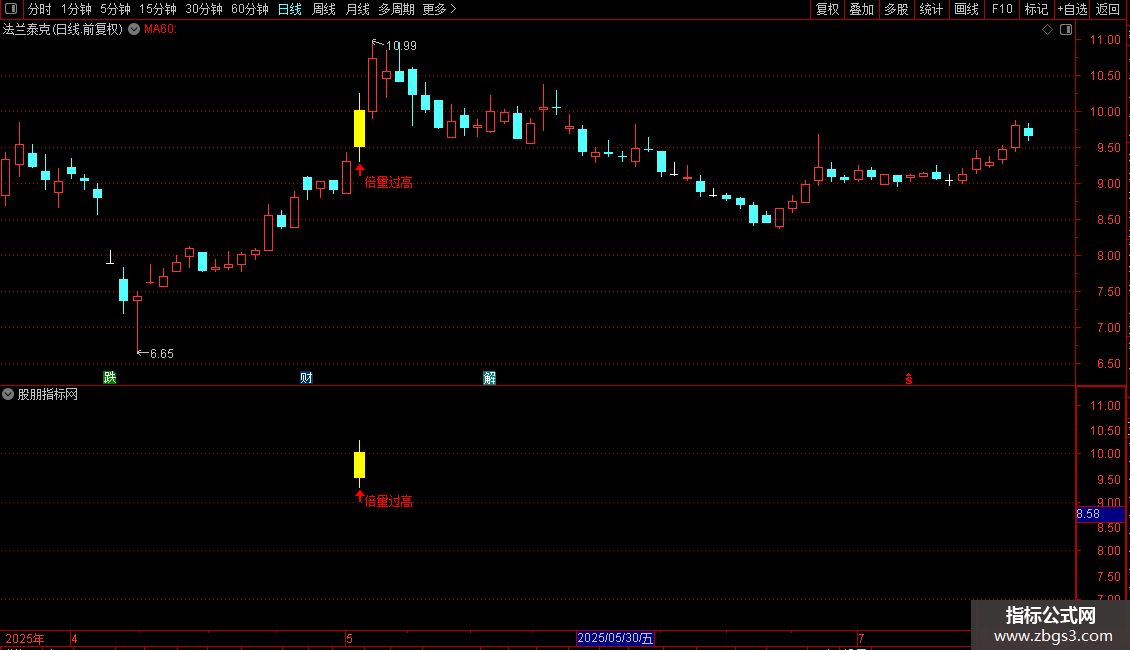Switch to 月线 monthly chart
This screenshot has width=1130, height=650.
[x=357, y=9]
